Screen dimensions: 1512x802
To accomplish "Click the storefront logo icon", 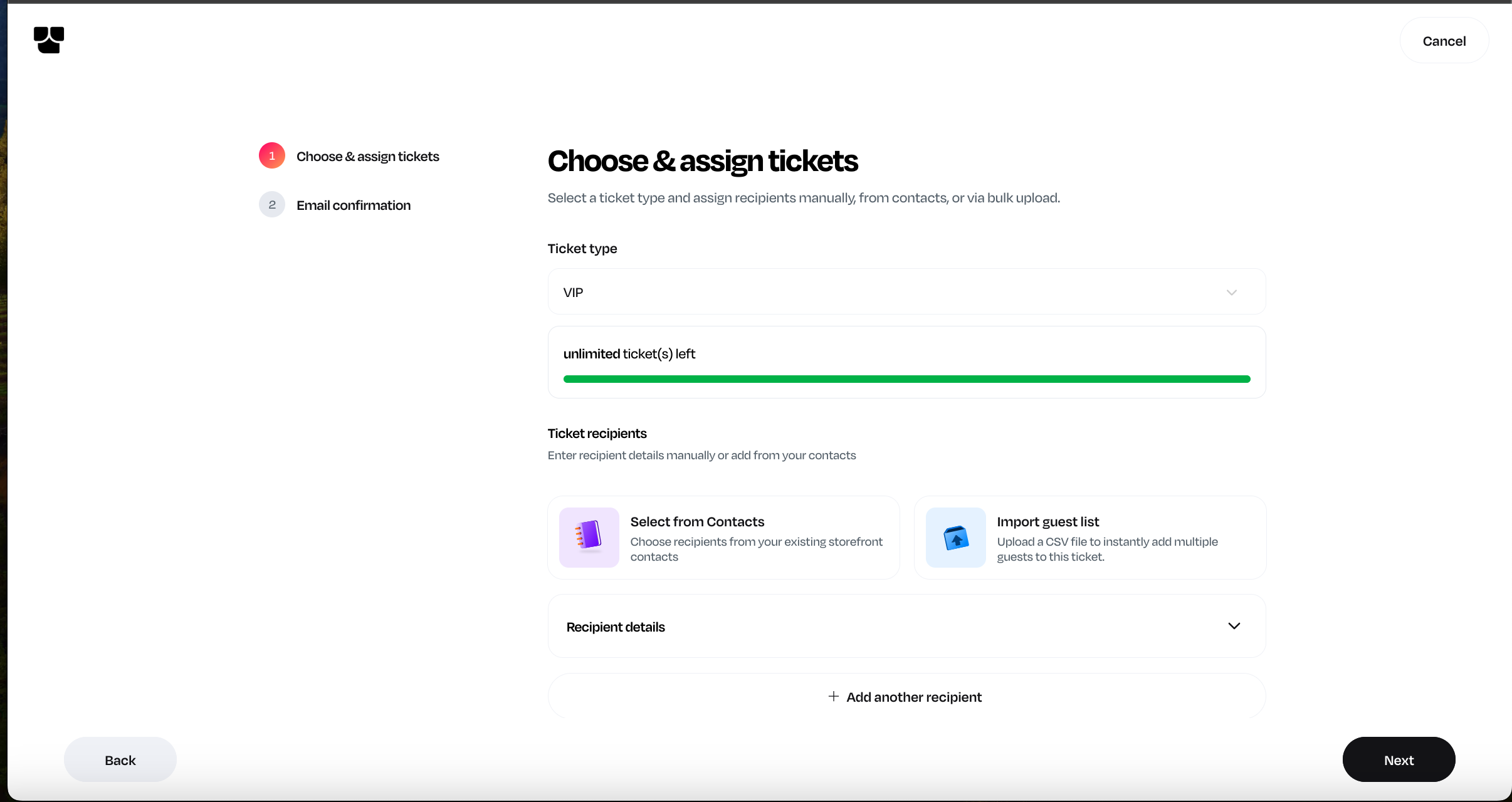I will (49, 40).
